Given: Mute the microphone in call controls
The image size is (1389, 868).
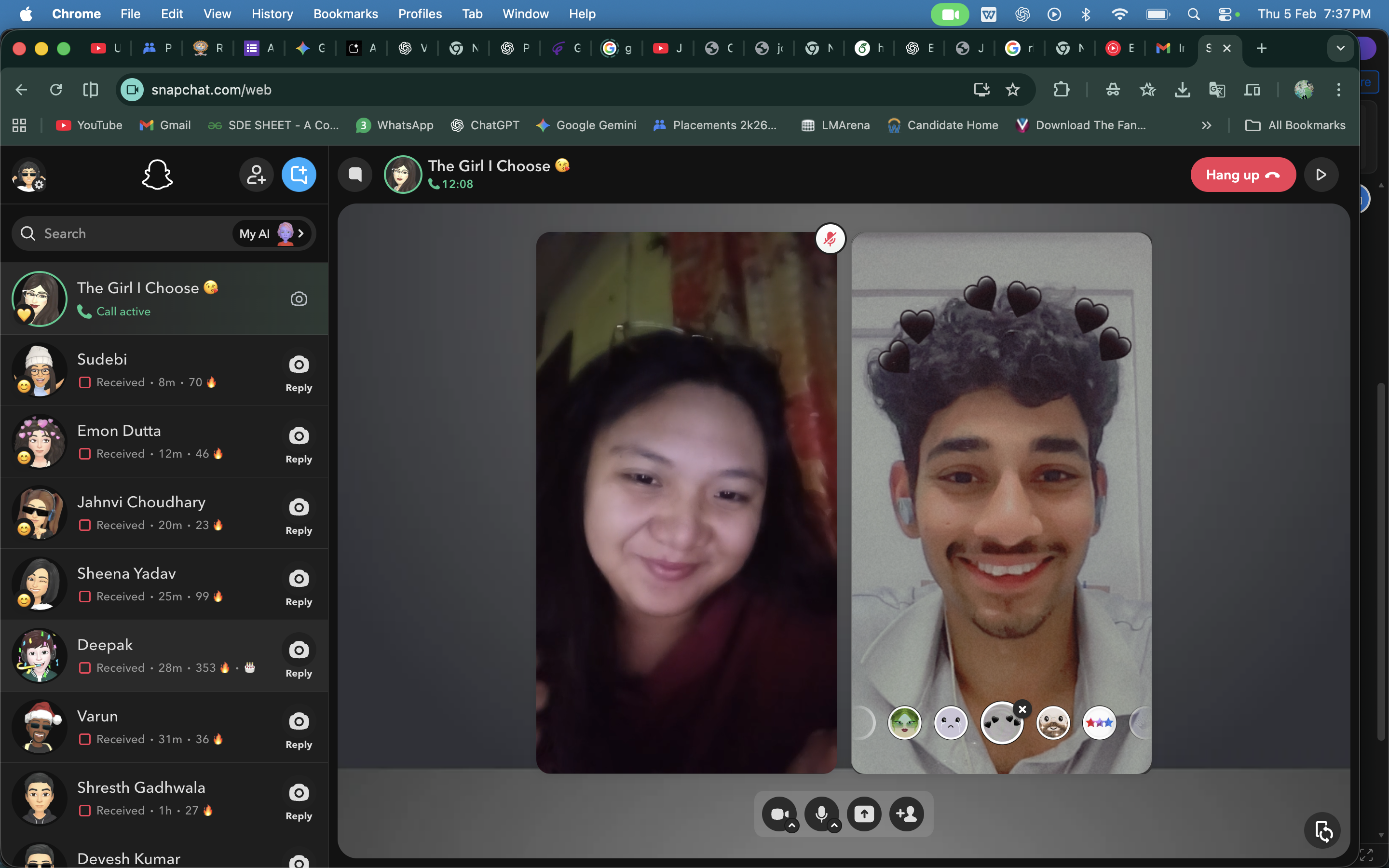Looking at the screenshot, I should point(821,813).
